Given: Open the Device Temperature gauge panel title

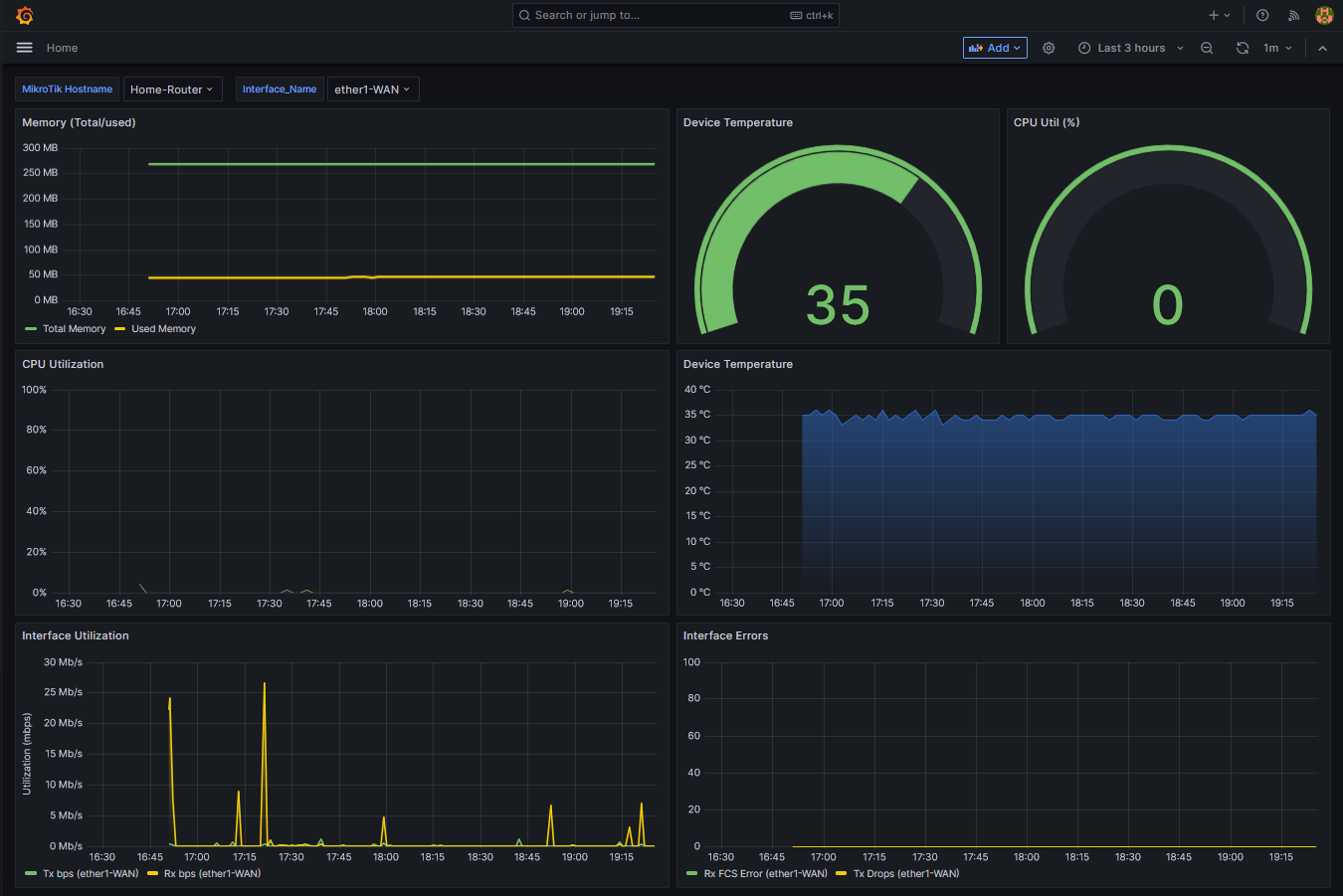Looking at the screenshot, I should pyautogui.click(x=738, y=122).
